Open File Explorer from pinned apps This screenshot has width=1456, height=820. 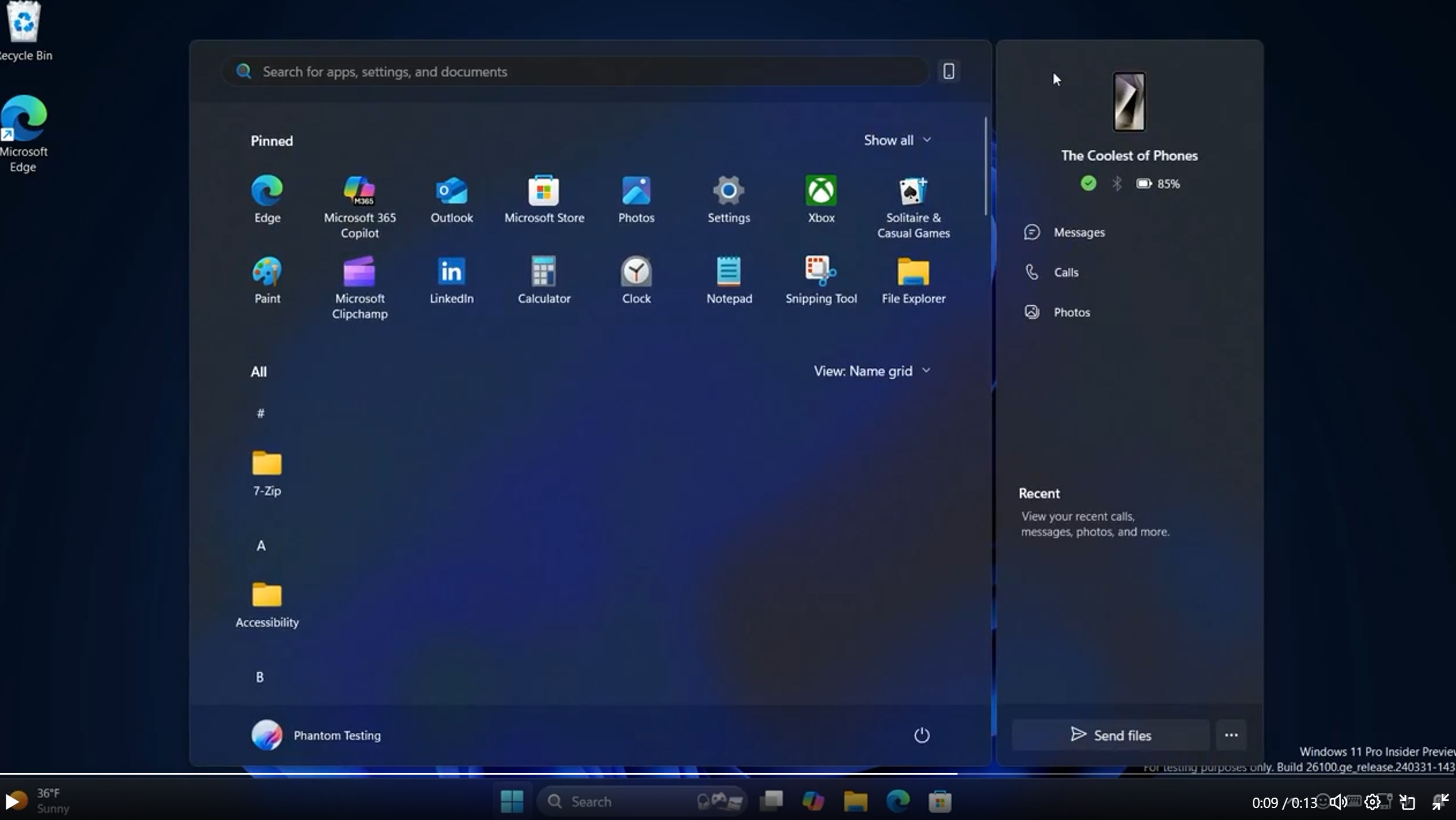(913, 280)
